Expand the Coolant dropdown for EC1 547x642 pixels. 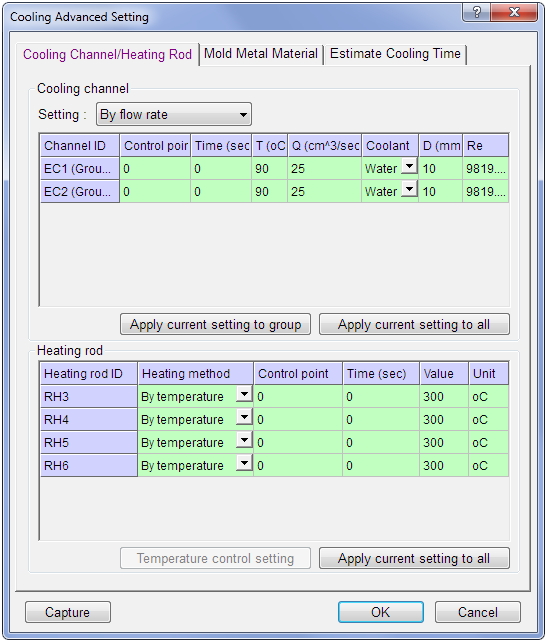(x=409, y=166)
